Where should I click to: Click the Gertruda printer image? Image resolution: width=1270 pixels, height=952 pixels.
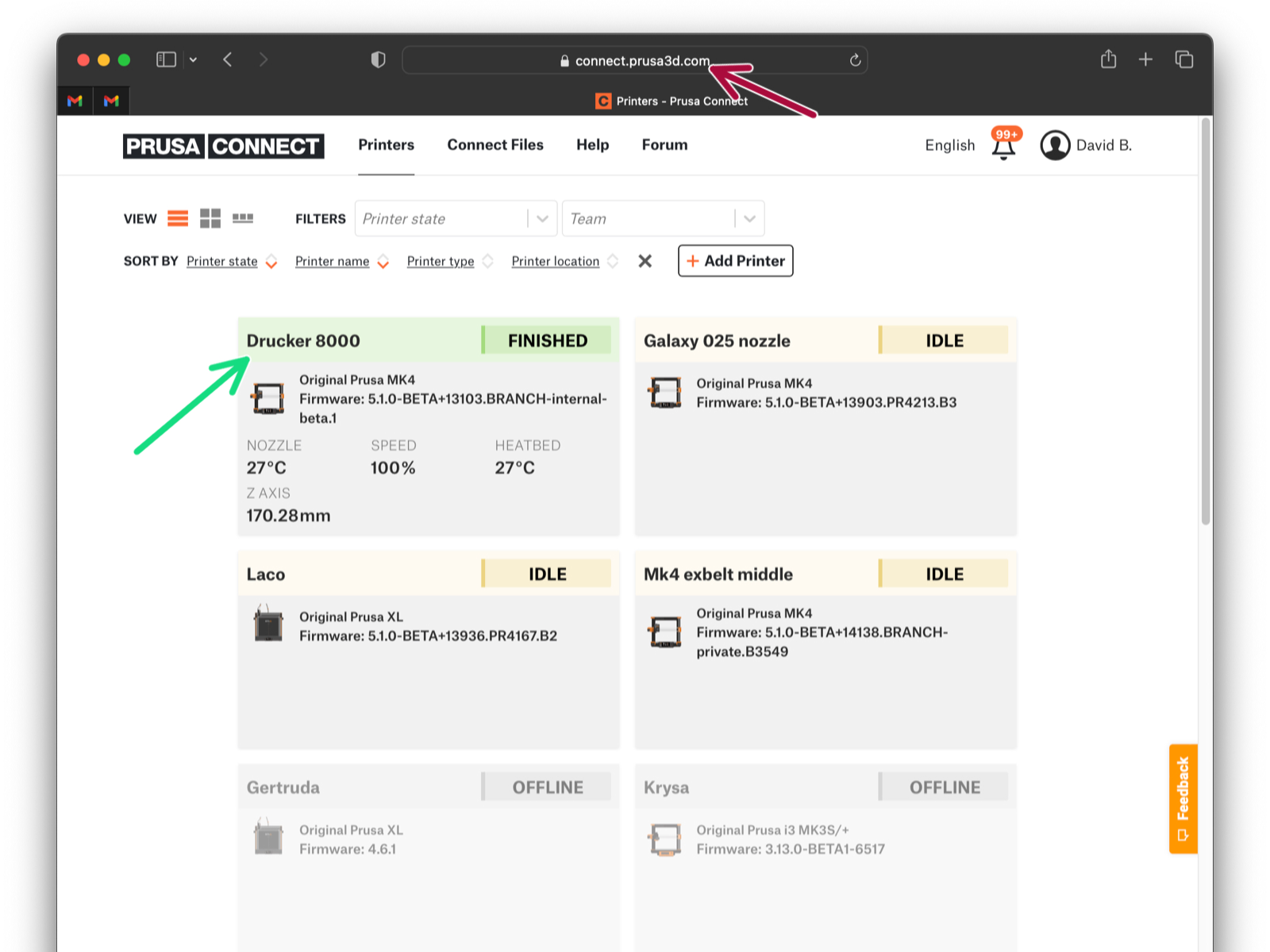pos(268,837)
